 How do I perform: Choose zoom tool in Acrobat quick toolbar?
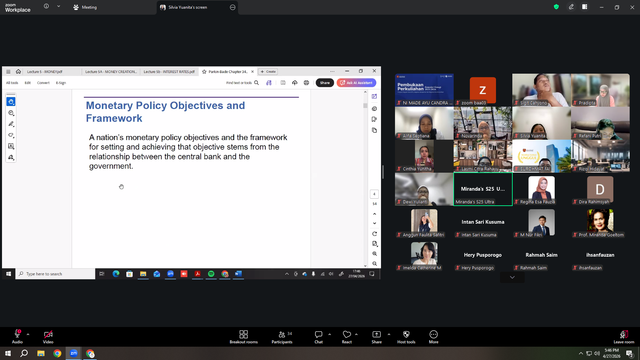(11, 113)
